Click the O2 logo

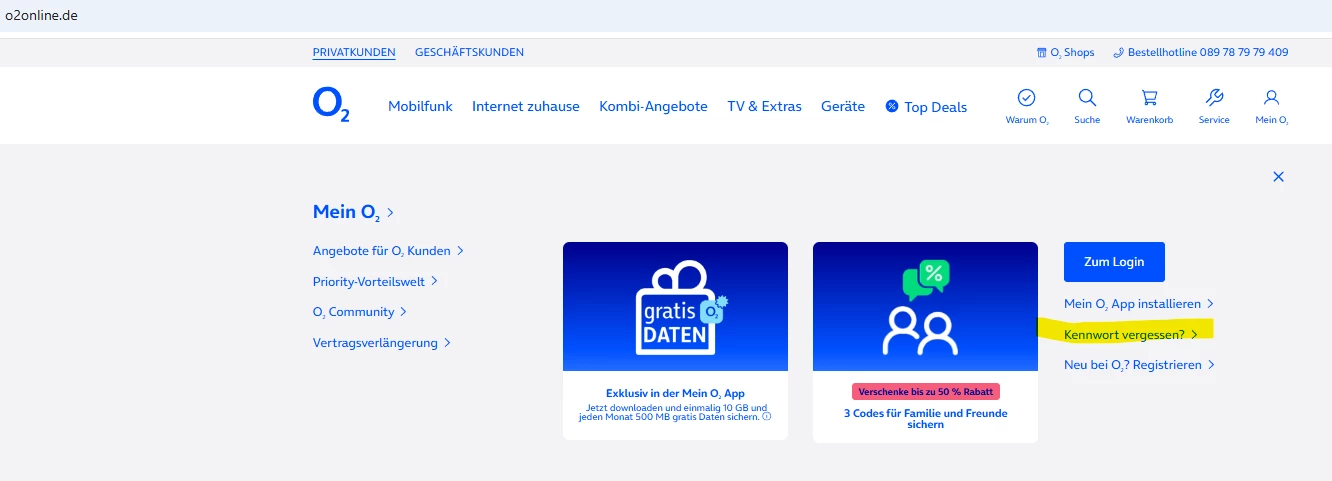tap(331, 105)
